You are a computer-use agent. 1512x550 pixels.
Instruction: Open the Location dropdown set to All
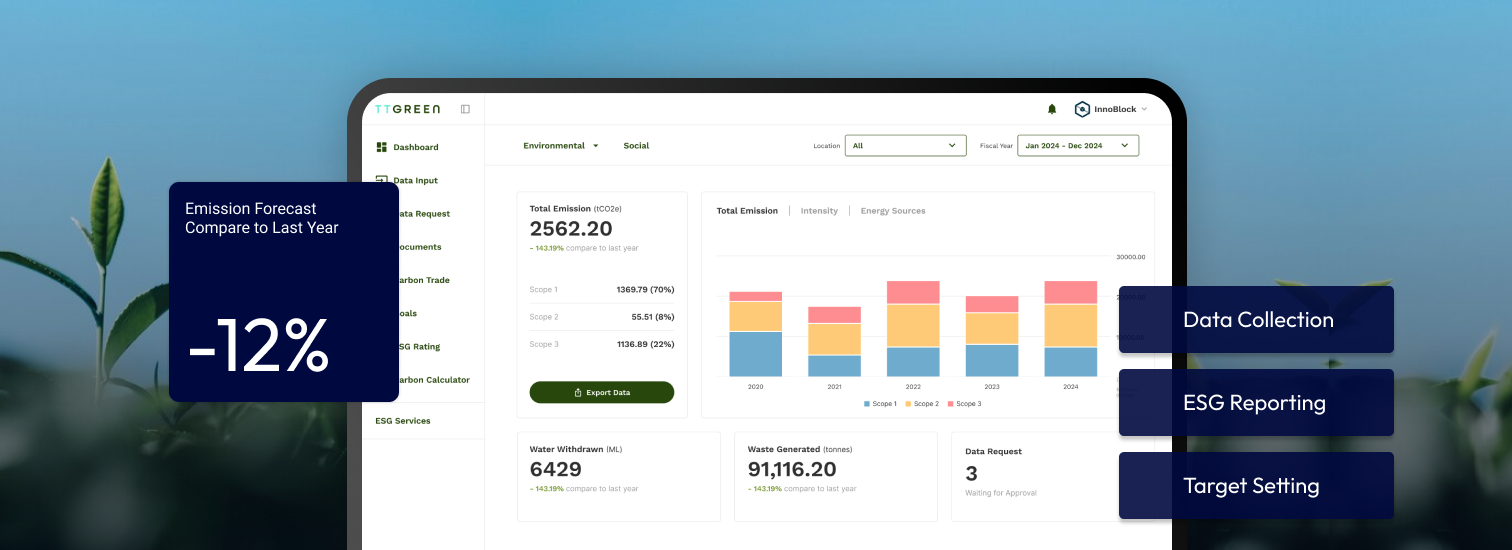click(905, 146)
